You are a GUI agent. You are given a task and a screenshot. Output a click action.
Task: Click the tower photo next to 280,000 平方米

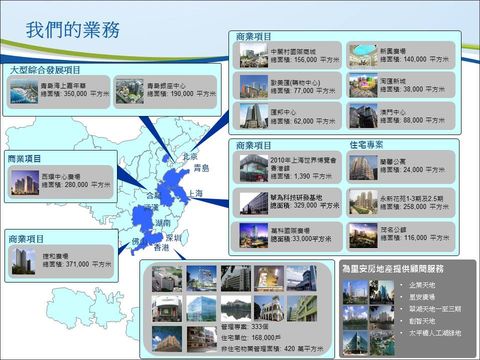pos(25,183)
